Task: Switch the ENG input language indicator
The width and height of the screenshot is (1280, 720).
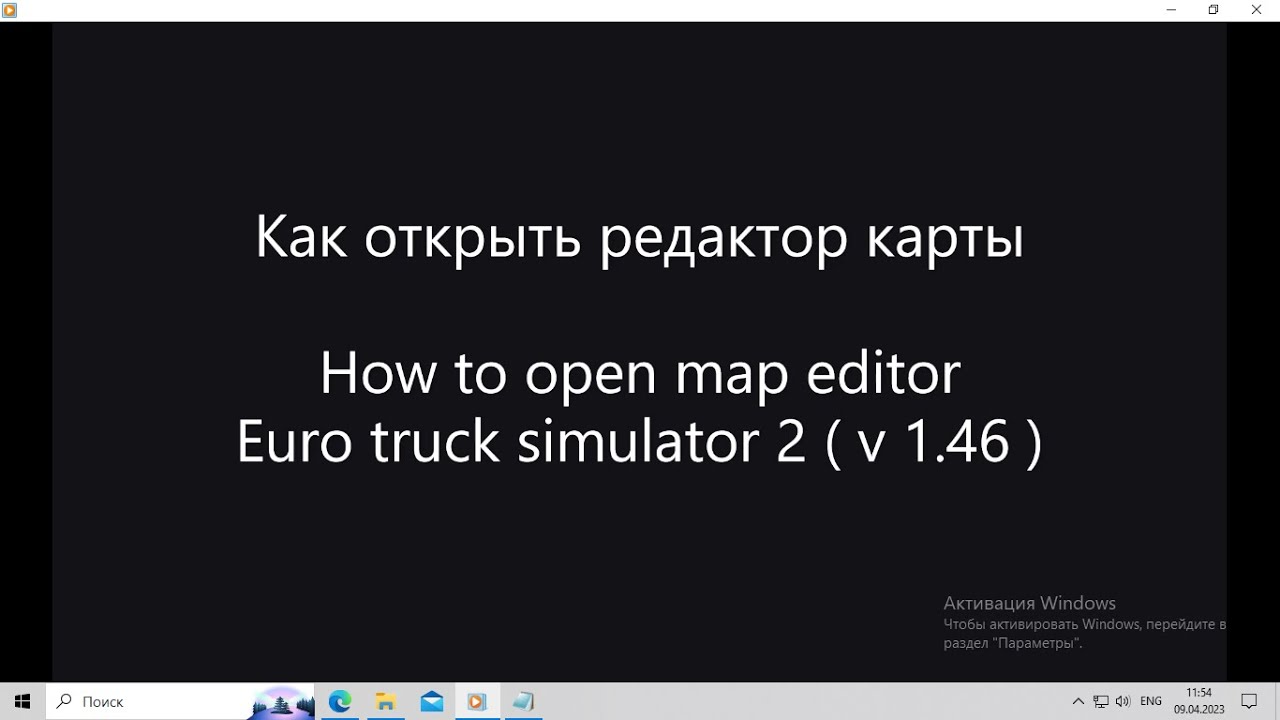Action: [1151, 701]
